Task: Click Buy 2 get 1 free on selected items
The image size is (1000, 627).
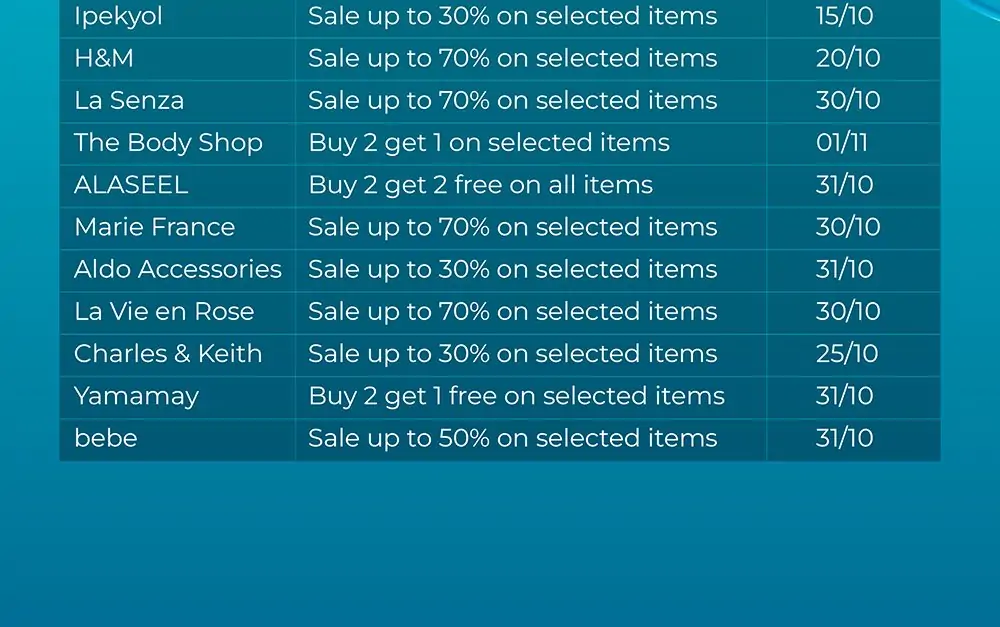Action: click(517, 396)
